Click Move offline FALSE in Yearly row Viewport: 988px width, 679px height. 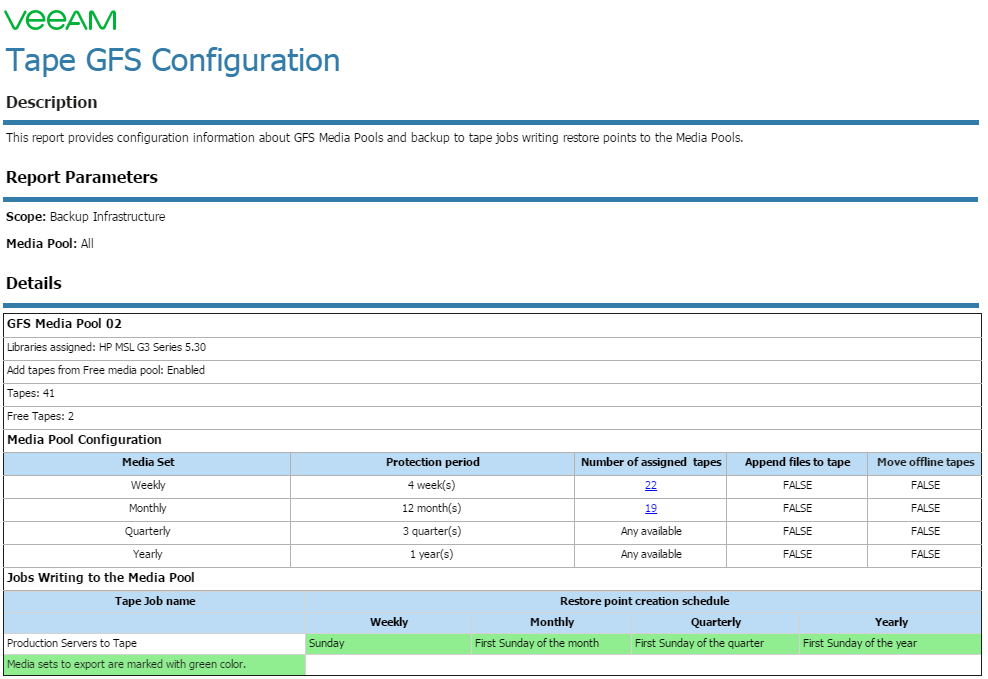point(924,556)
